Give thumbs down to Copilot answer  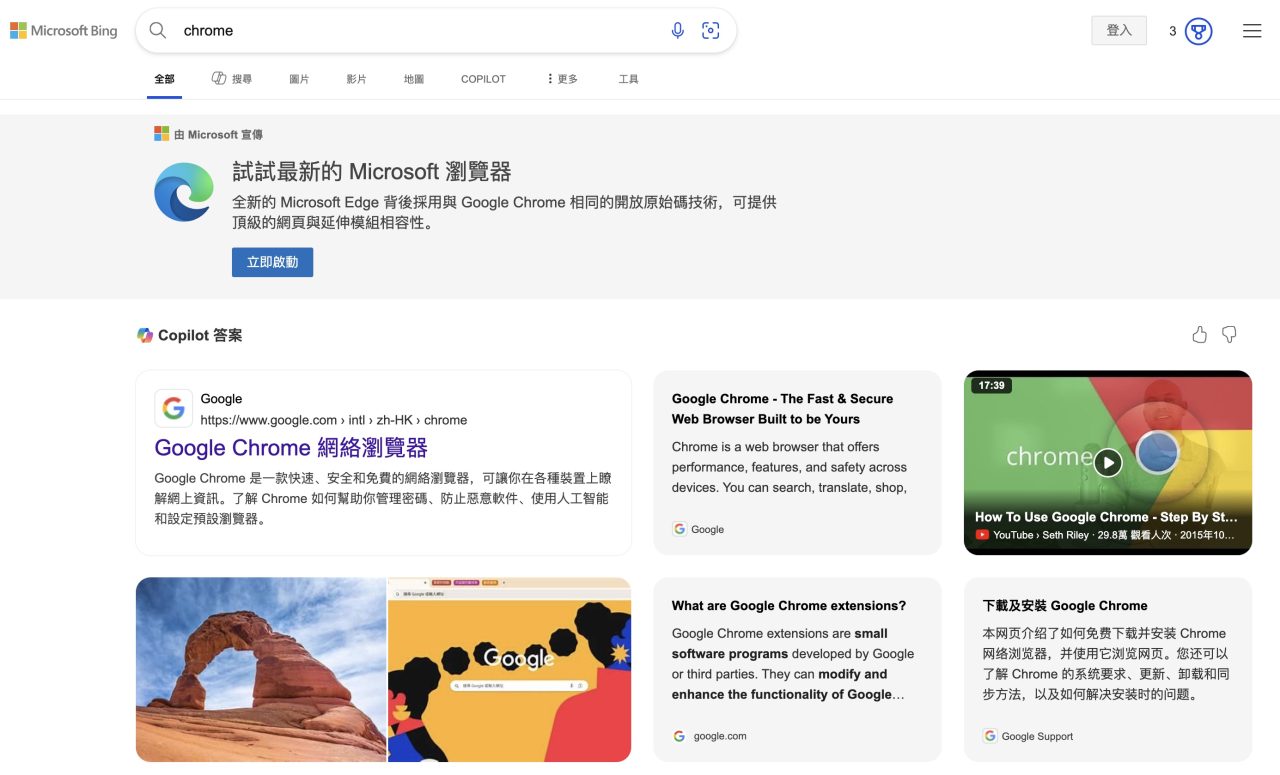[x=1229, y=335]
